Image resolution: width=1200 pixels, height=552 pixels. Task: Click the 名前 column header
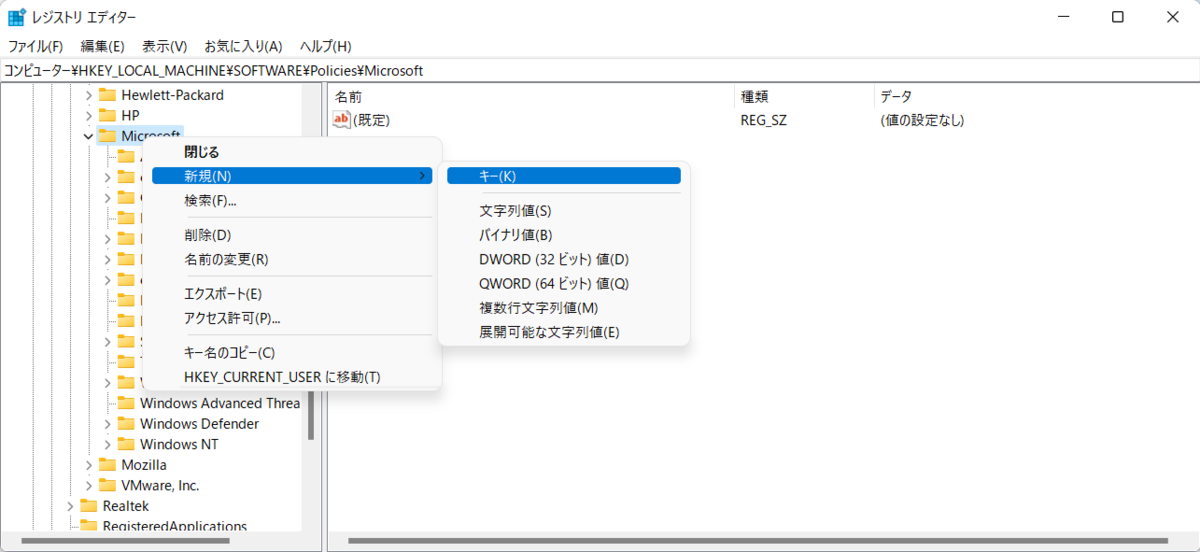point(532,96)
